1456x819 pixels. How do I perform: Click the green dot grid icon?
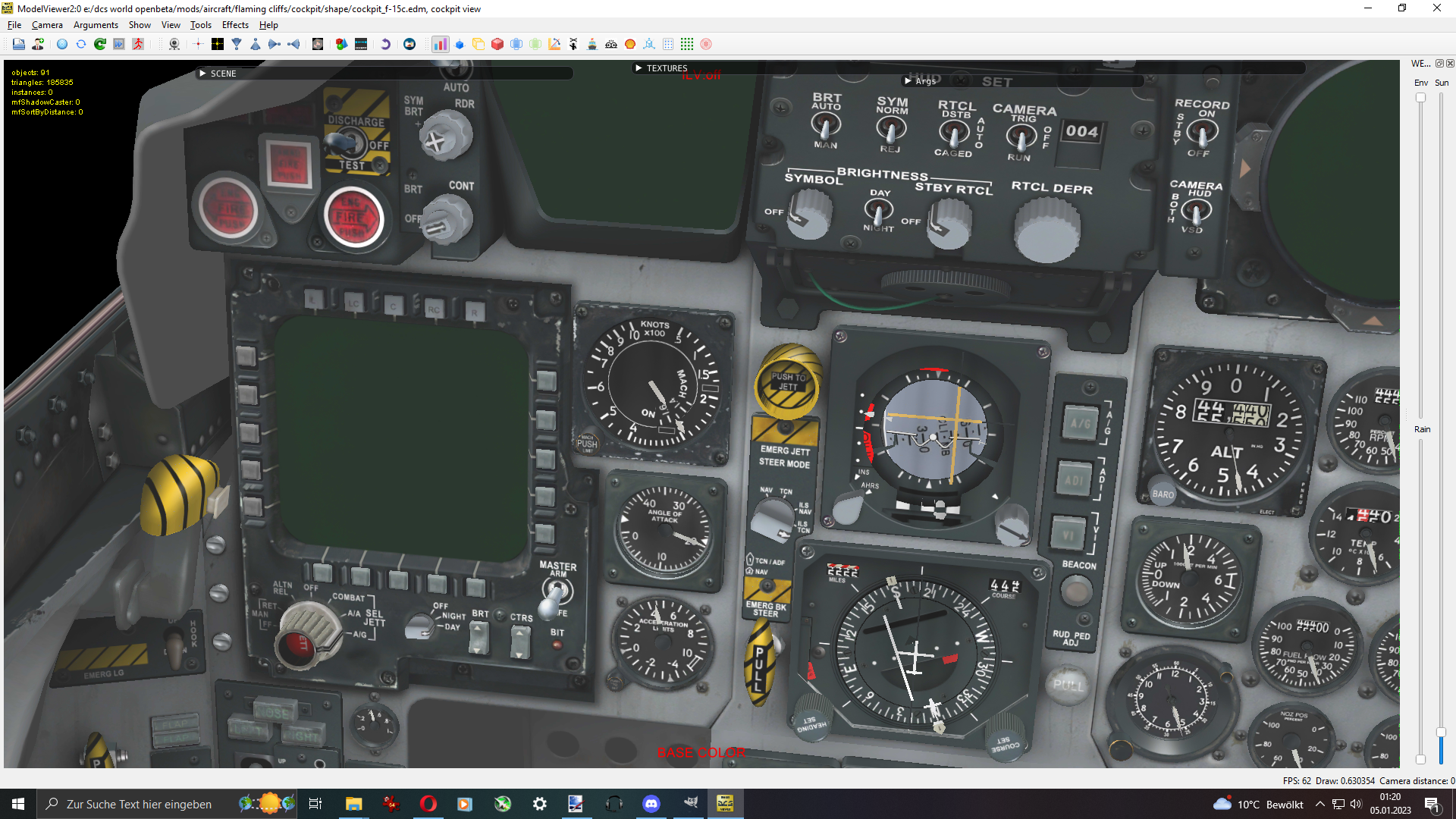coord(687,44)
